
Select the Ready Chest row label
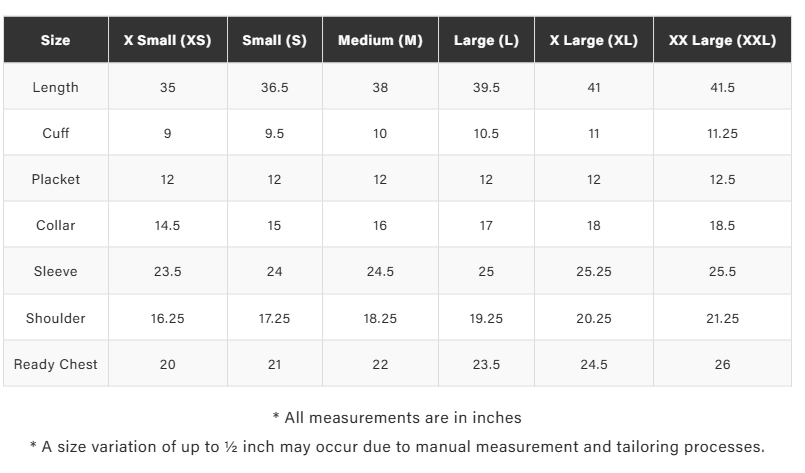55,364
